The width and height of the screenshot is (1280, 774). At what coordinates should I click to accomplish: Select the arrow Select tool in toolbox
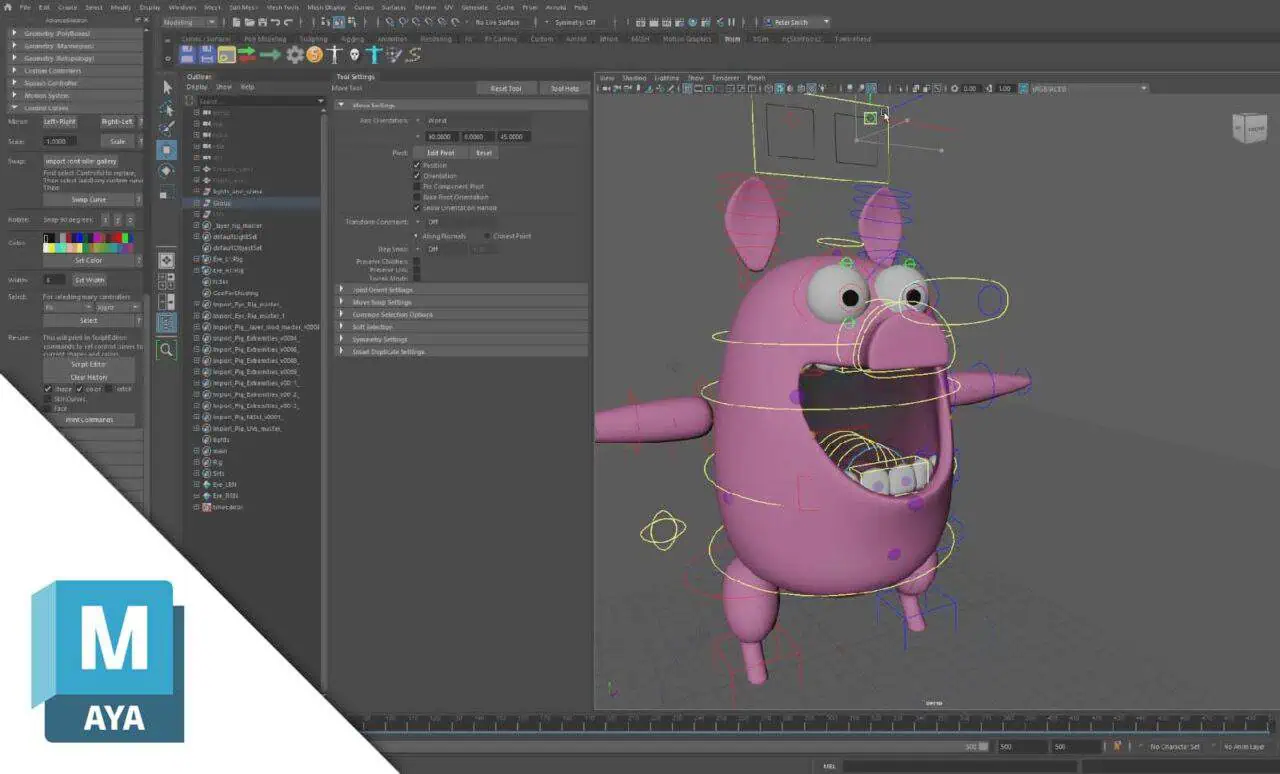[167, 87]
